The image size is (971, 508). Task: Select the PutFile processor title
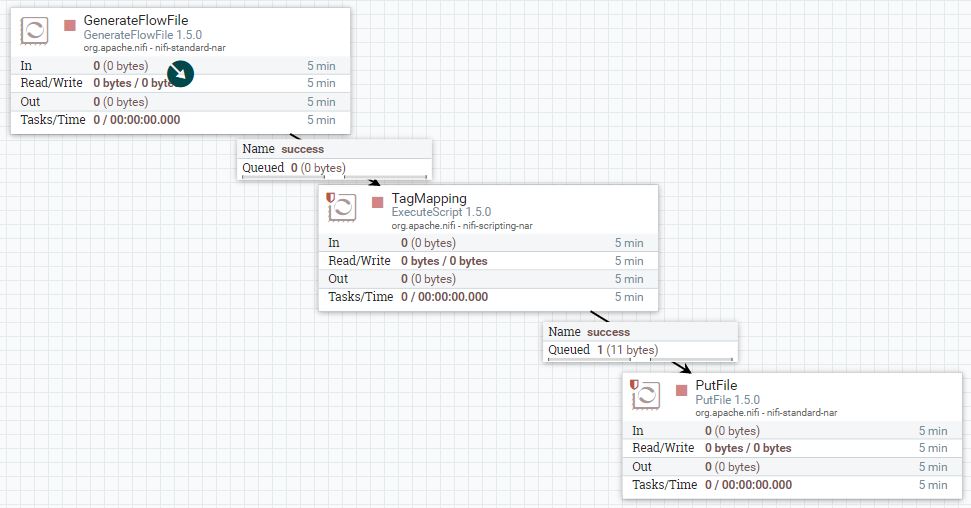[x=716, y=385]
